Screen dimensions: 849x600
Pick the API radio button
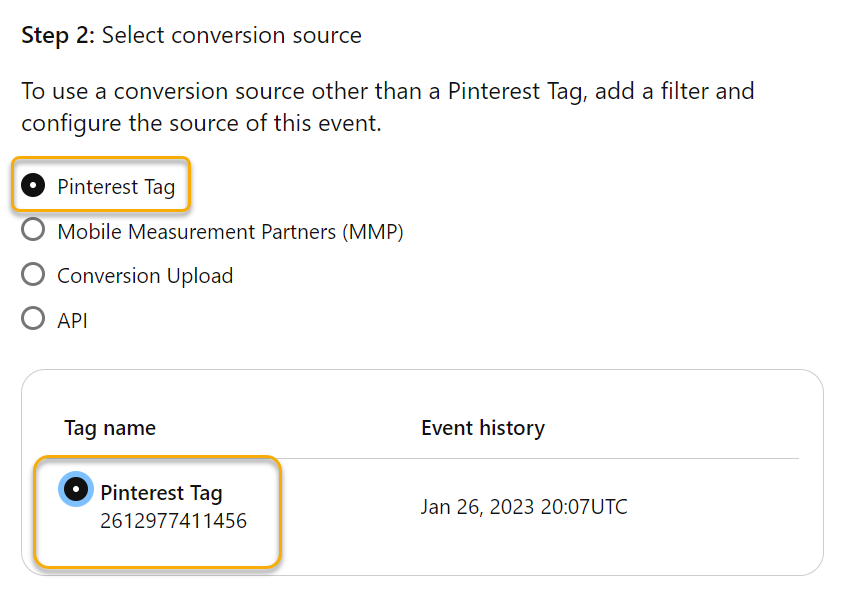click(33, 319)
